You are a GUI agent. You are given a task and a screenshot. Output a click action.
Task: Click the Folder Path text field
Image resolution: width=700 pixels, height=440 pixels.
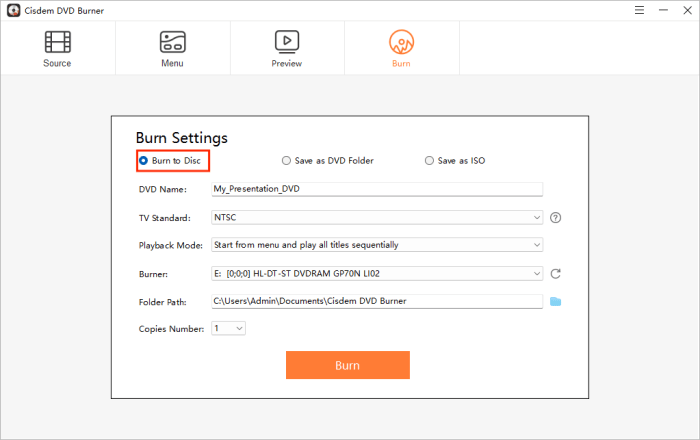coord(376,301)
